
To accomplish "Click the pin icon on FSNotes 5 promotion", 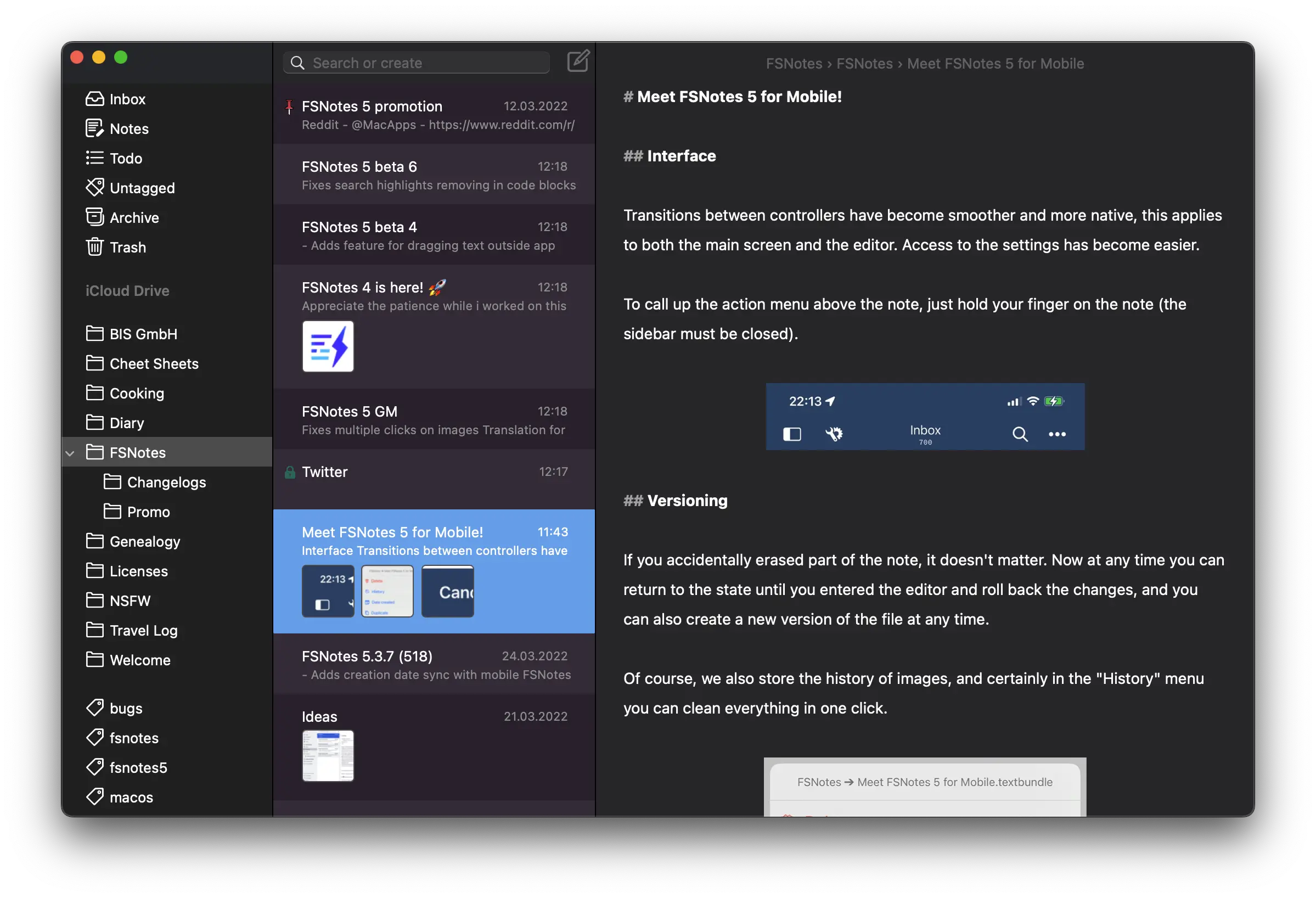I will 289,107.
